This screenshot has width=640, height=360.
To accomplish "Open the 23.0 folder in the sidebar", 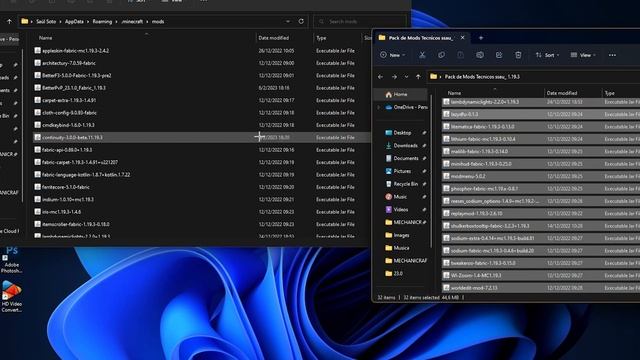I will 398,273.
